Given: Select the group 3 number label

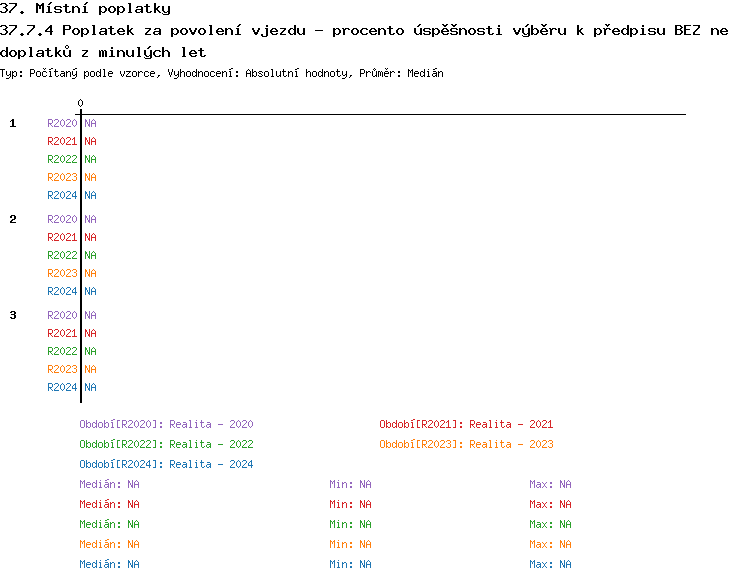Looking at the screenshot, I should pos(13,315).
